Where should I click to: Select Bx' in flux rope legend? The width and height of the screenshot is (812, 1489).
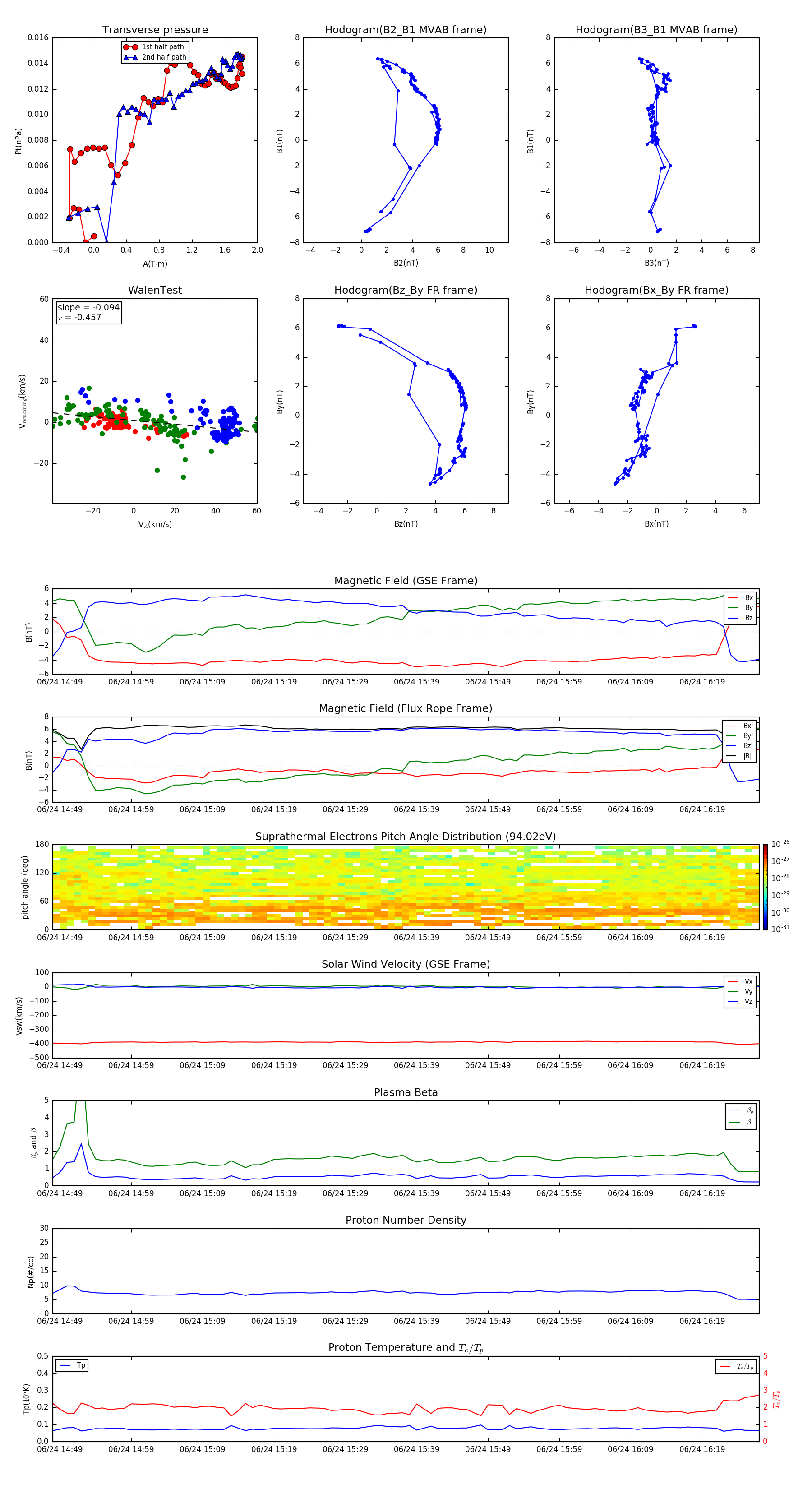(739, 726)
